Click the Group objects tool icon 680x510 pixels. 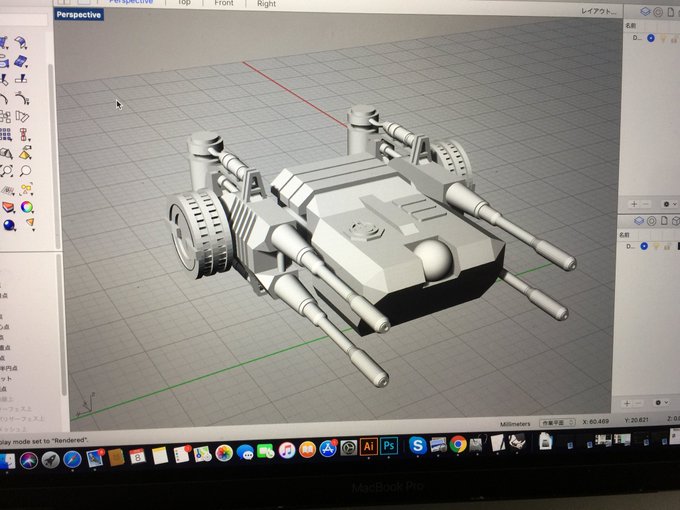[x=5, y=116]
